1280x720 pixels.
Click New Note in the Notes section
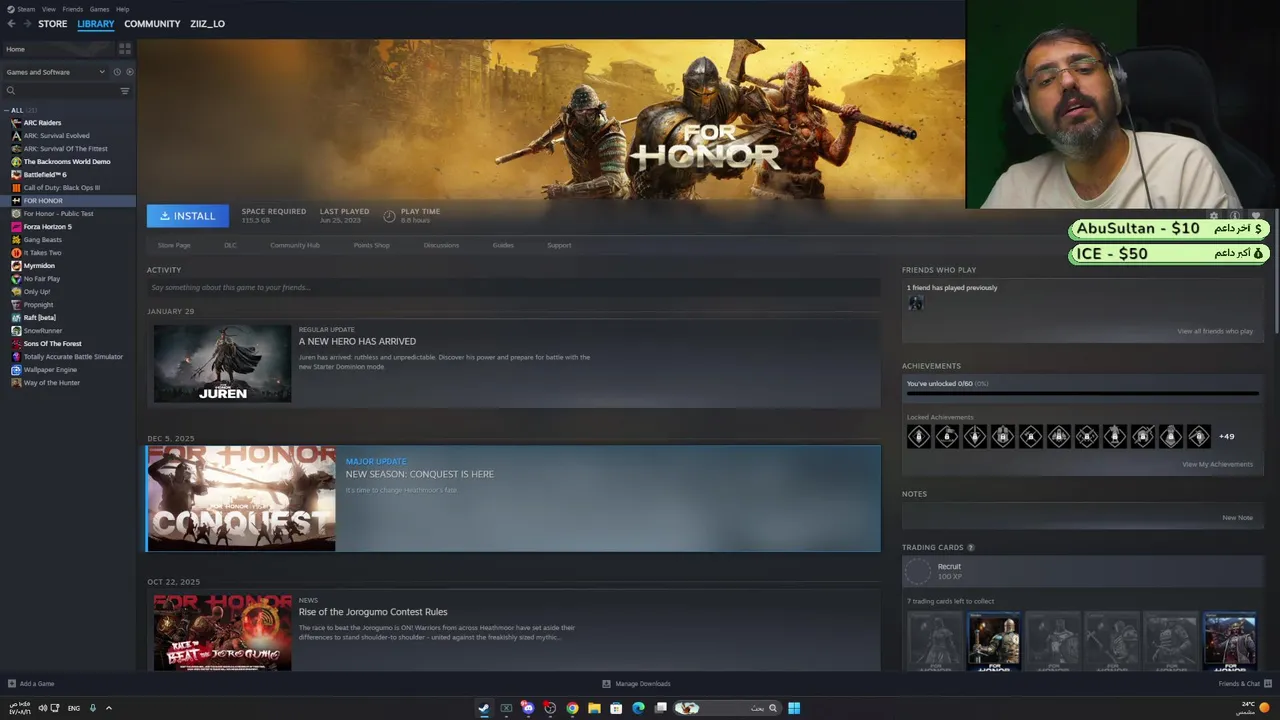pyautogui.click(x=1237, y=518)
